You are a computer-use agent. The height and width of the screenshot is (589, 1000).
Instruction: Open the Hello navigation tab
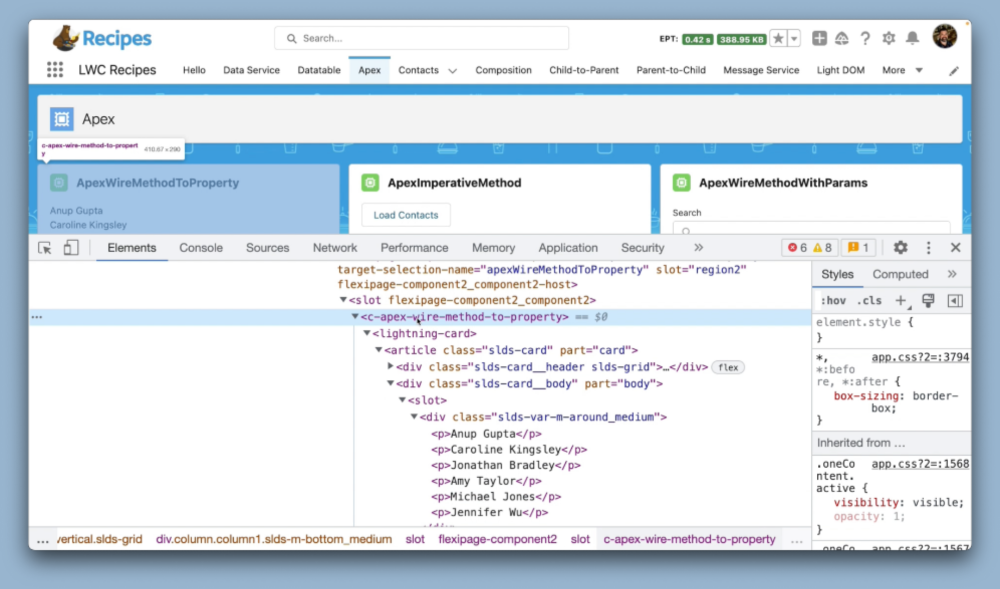(194, 70)
